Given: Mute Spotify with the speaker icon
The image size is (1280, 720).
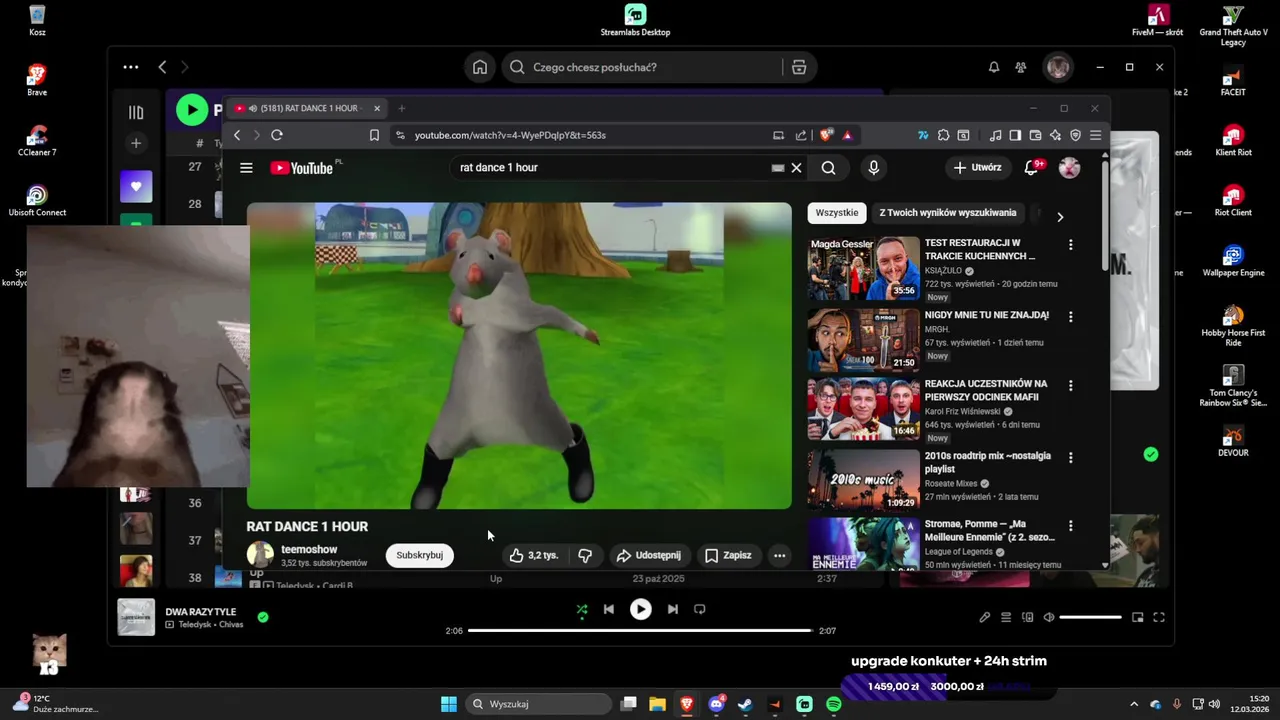Looking at the screenshot, I should tap(1048, 618).
